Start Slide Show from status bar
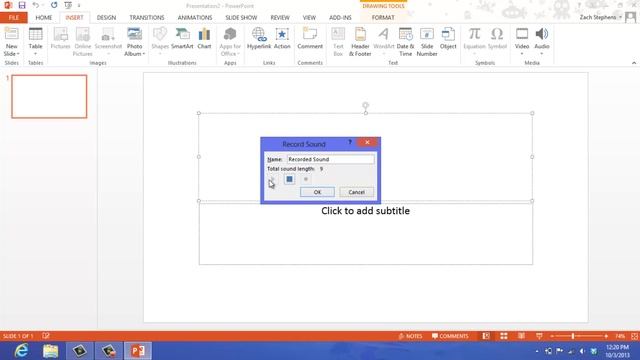The image size is (640, 360). point(539,336)
